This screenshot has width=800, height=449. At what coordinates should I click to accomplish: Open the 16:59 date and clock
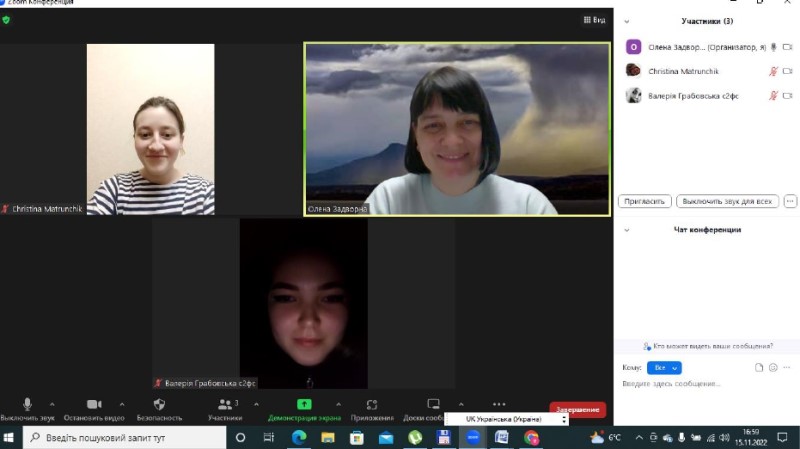pyautogui.click(x=751, y=437)
